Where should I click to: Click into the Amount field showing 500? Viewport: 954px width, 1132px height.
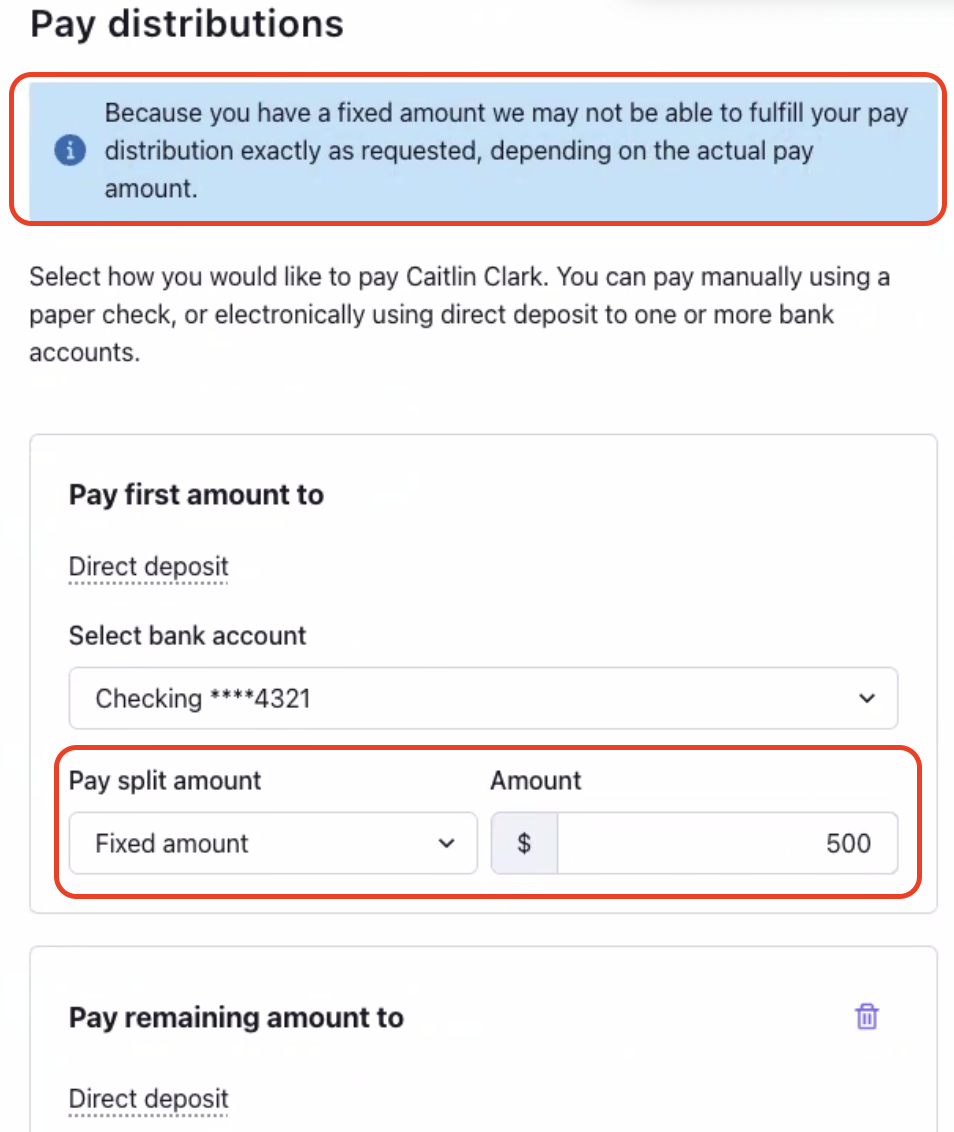[x=725, y=843]
